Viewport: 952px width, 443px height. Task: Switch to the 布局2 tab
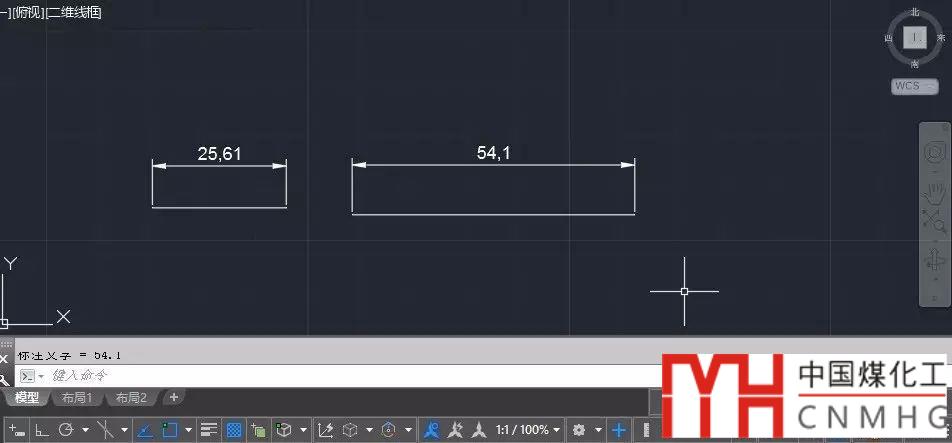(131, 397)
